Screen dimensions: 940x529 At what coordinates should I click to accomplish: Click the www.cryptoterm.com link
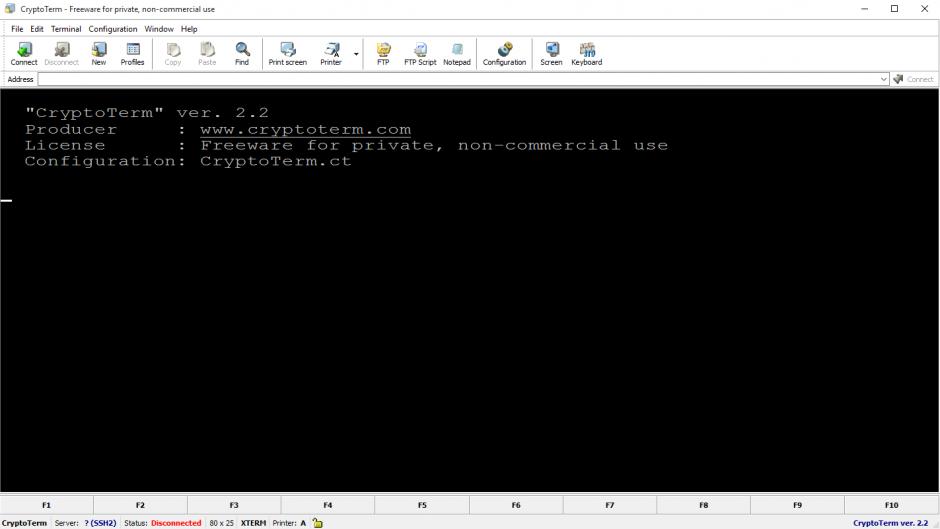coord(305,129)
